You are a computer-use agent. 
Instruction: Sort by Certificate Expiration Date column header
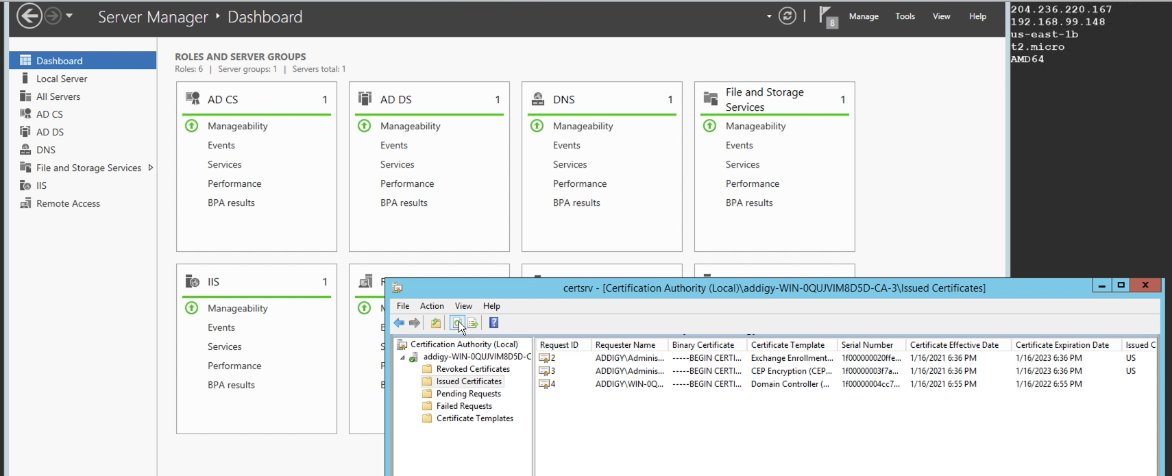pyautogui.click(x=1067, y=345)
